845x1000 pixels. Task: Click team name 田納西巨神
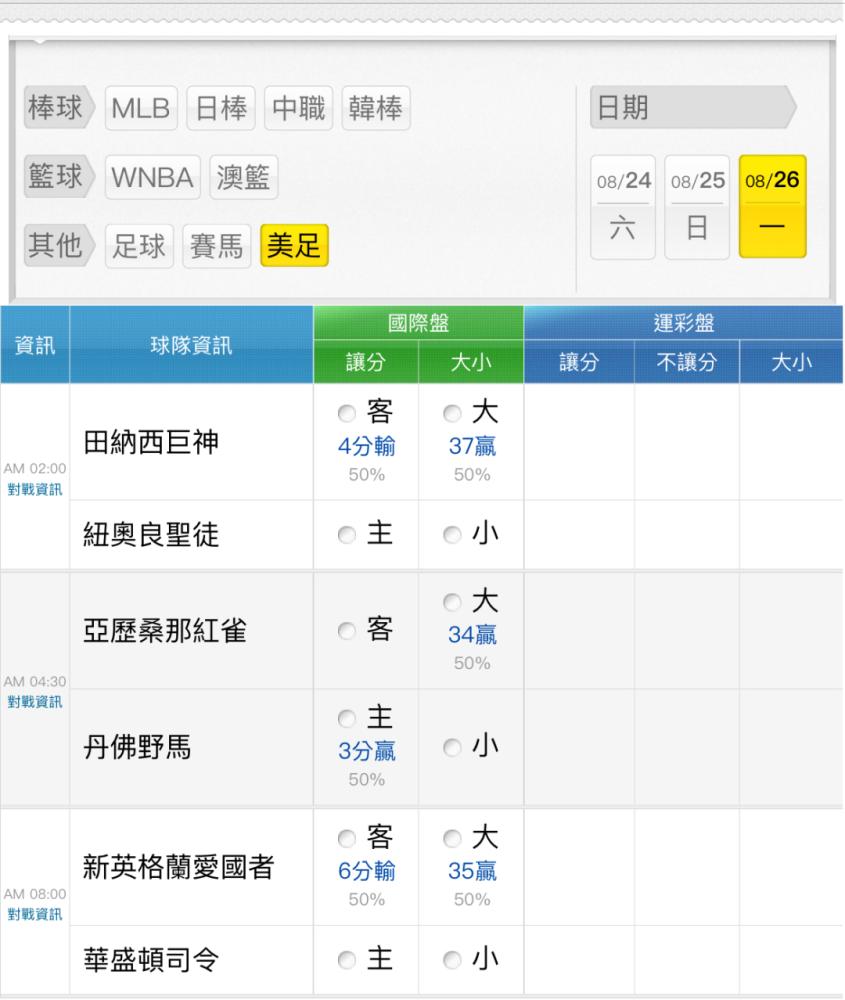tap(151, 442)
